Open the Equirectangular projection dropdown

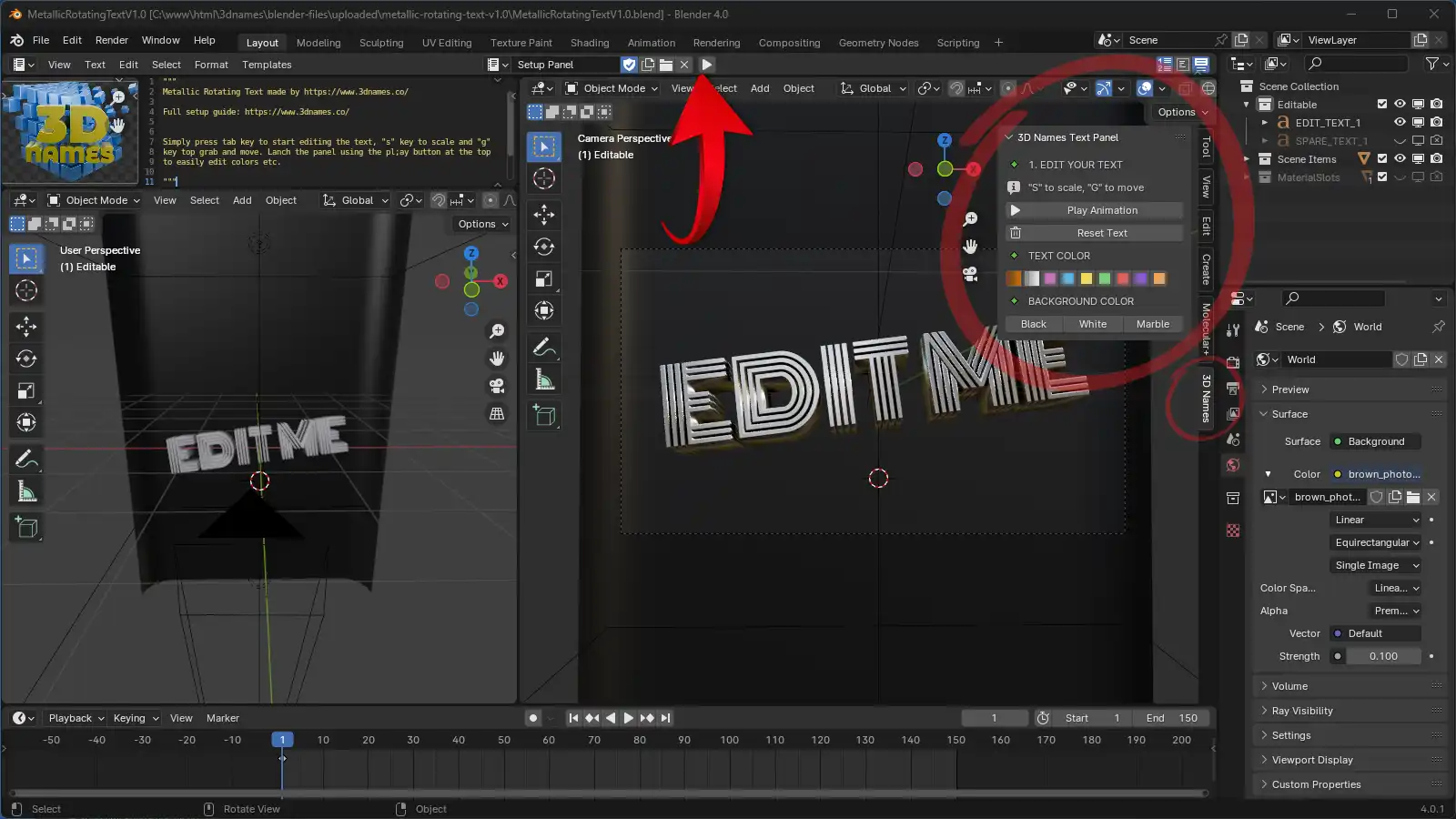coord(1377,542)
